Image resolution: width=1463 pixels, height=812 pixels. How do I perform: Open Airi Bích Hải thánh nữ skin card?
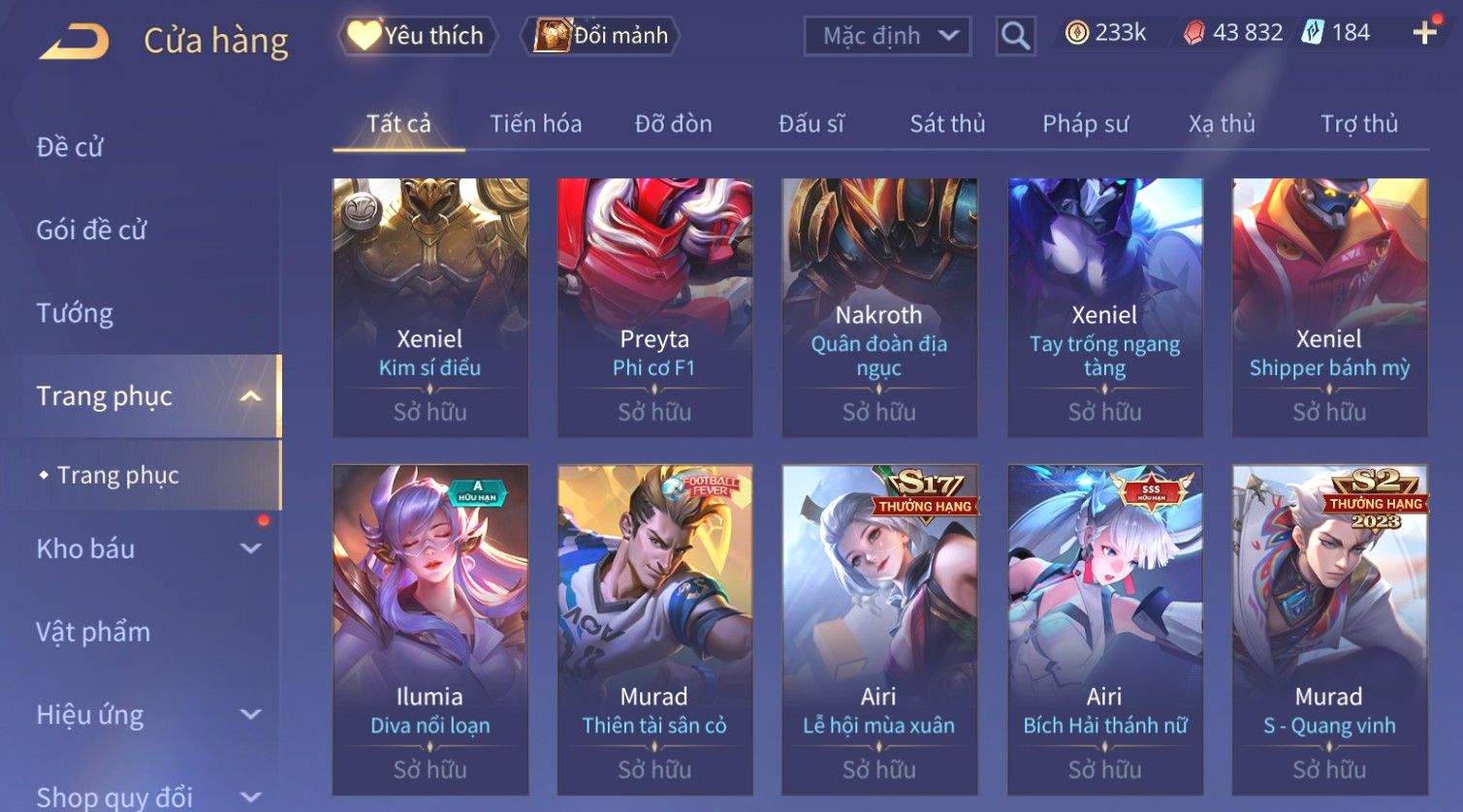tap(1104, 629)
